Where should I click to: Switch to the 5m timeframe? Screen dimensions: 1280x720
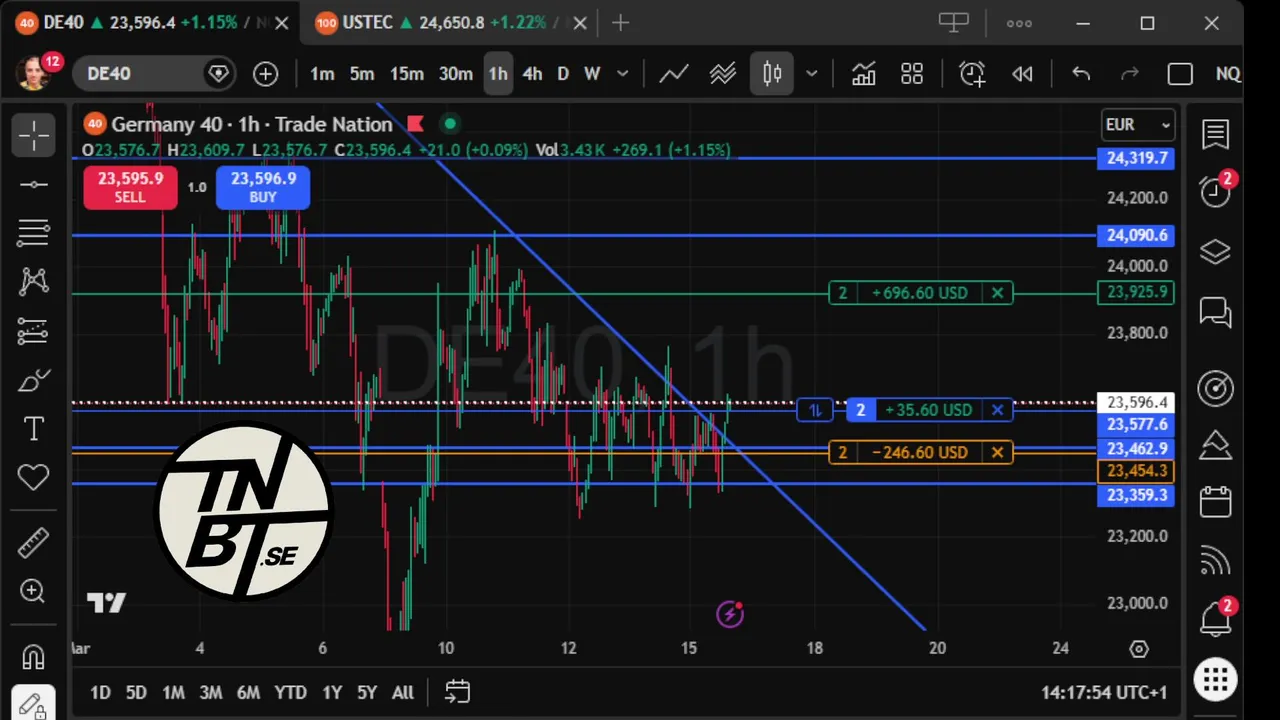(362, 73)
